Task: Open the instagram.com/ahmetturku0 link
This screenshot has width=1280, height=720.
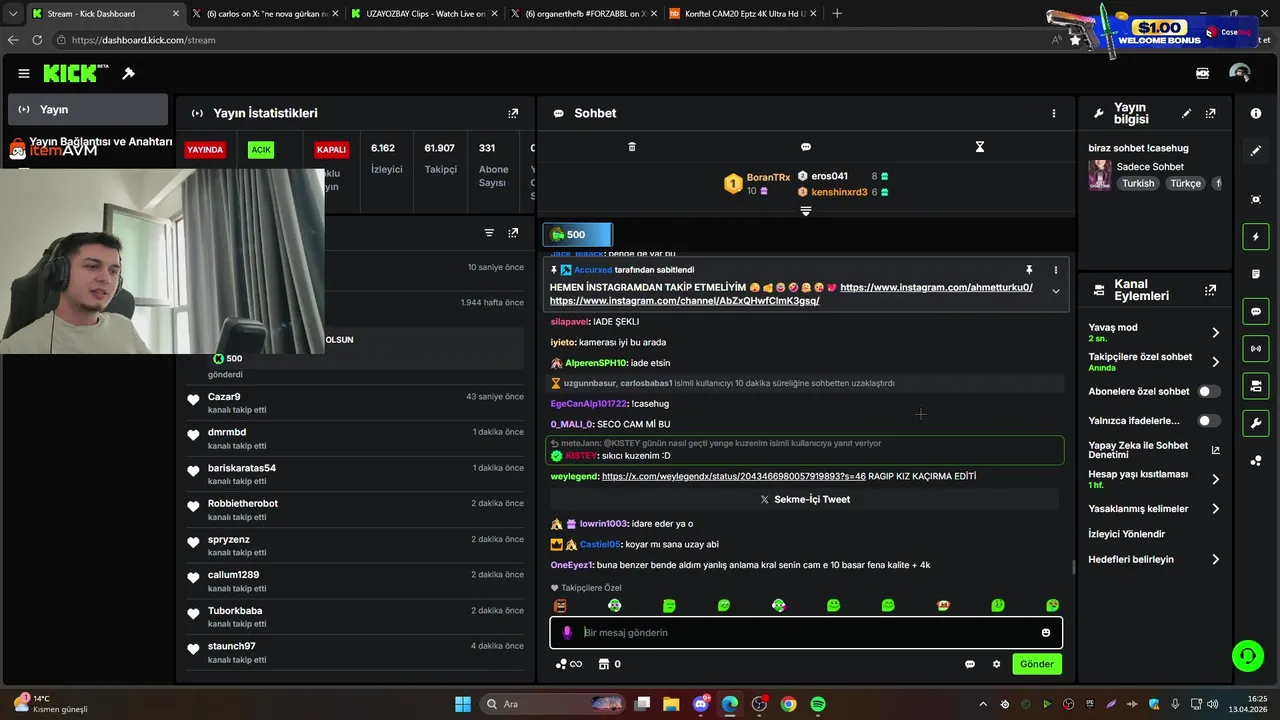Action: [936, 287]
